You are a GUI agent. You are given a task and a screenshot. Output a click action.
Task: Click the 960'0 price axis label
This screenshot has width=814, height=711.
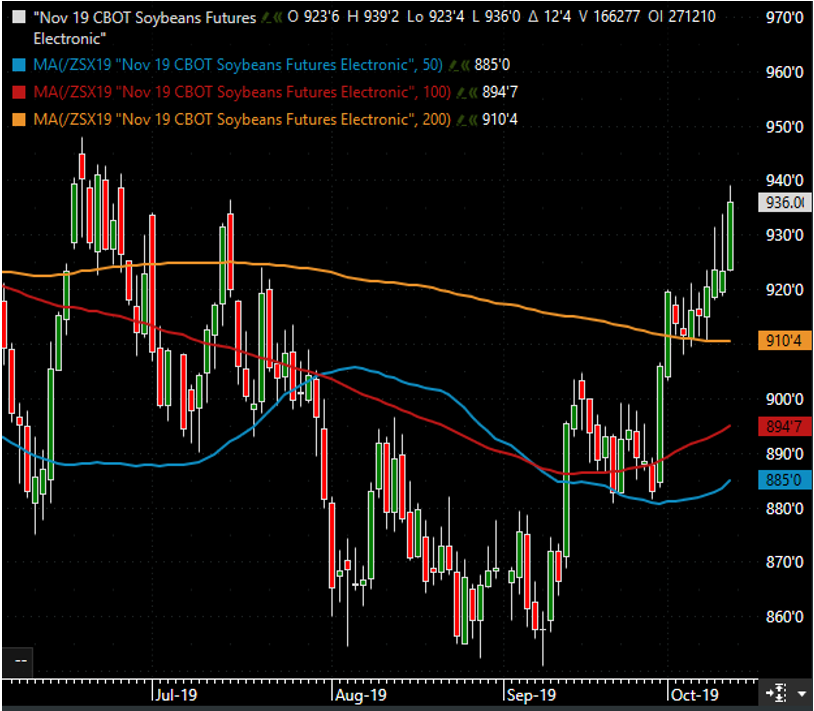785,72
